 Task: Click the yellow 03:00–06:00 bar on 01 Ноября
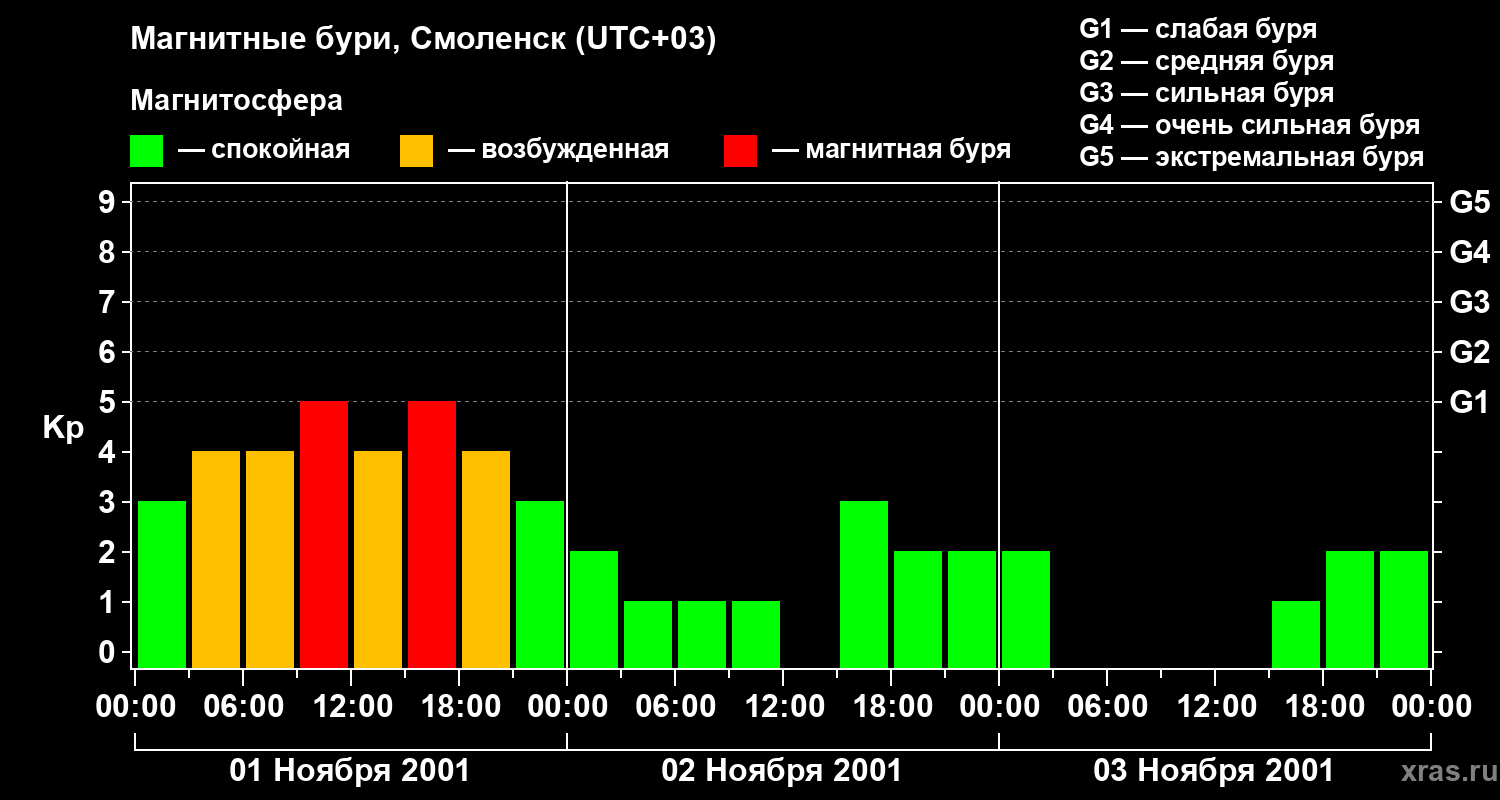pos(216,559)
